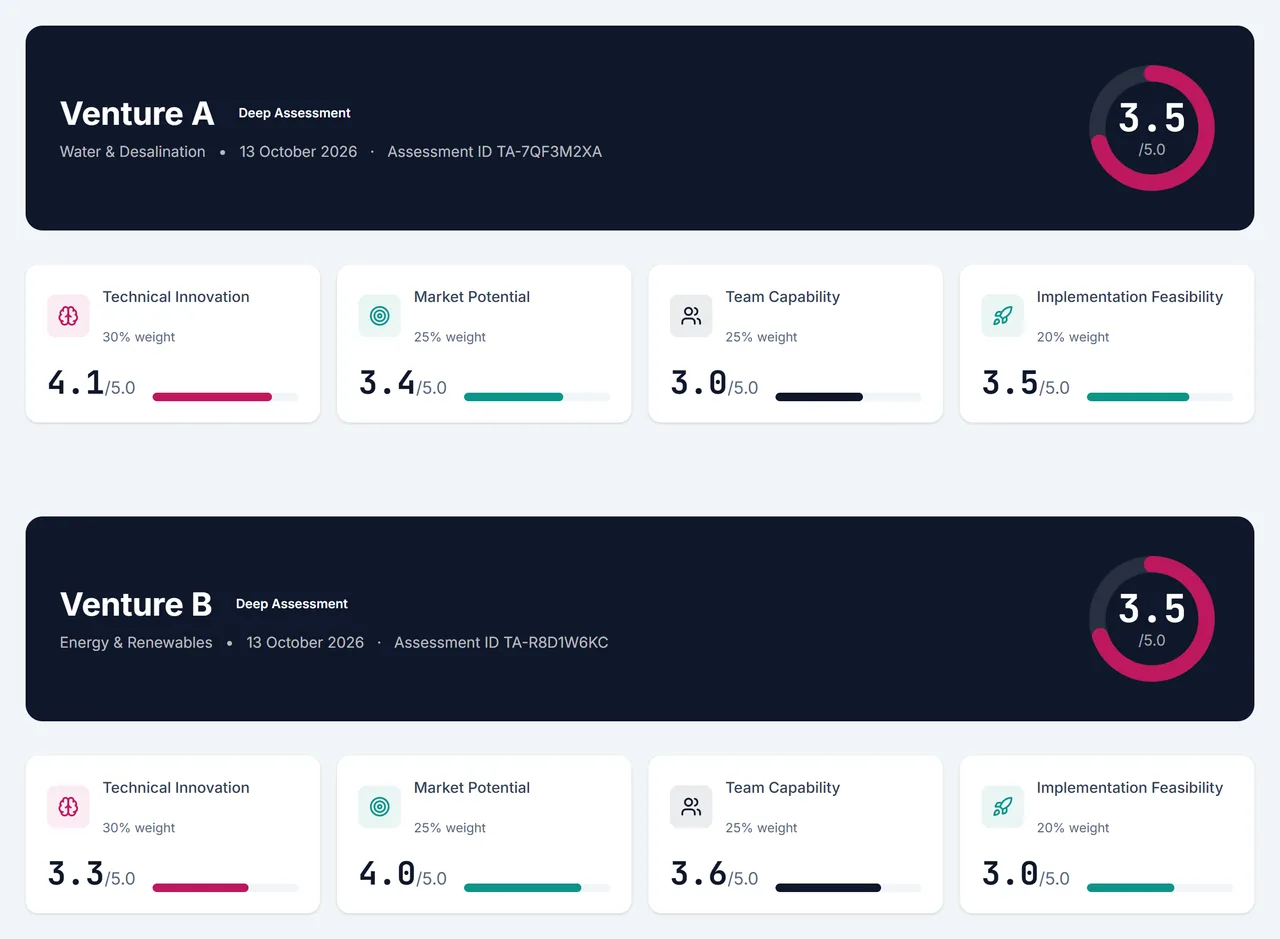
Task: Click Assessment ID TA-7QF3M2XA
Action: click(495, 152)
